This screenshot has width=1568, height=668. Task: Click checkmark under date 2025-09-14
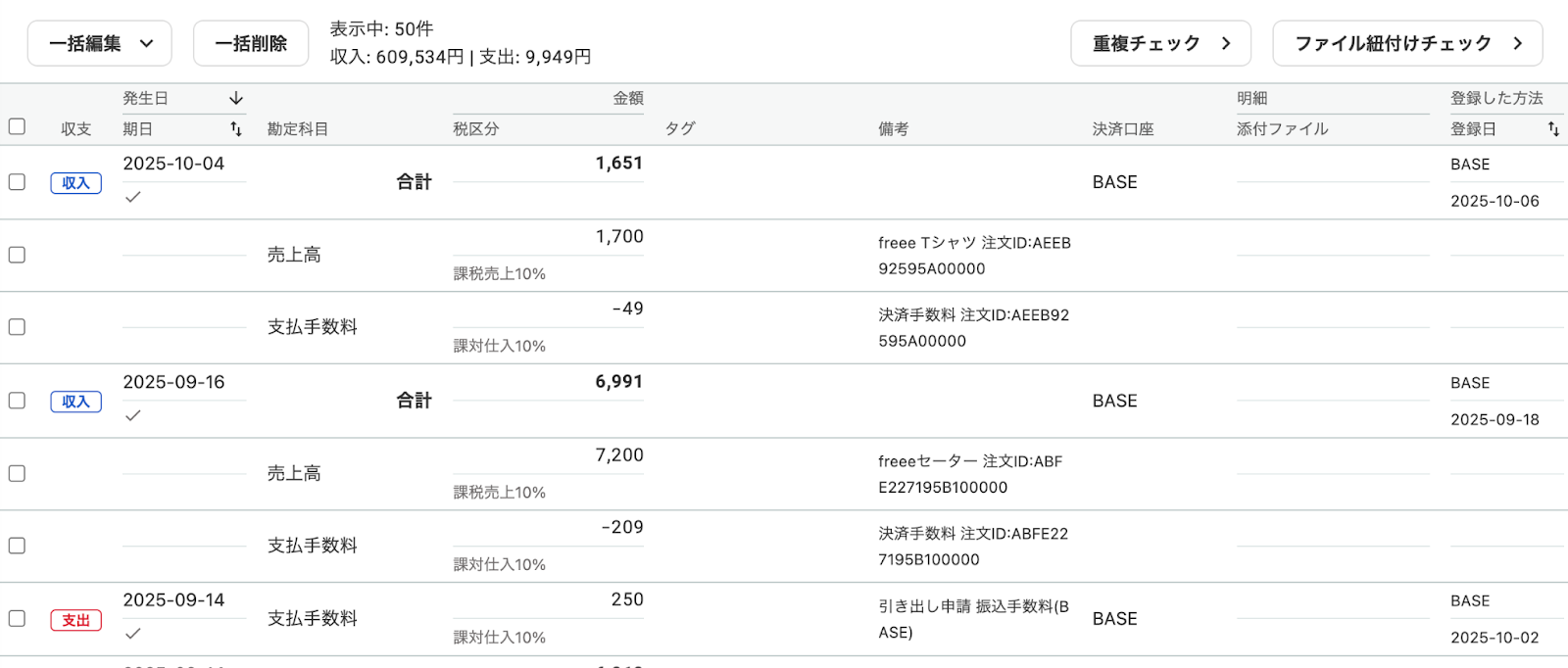point(133,634)
